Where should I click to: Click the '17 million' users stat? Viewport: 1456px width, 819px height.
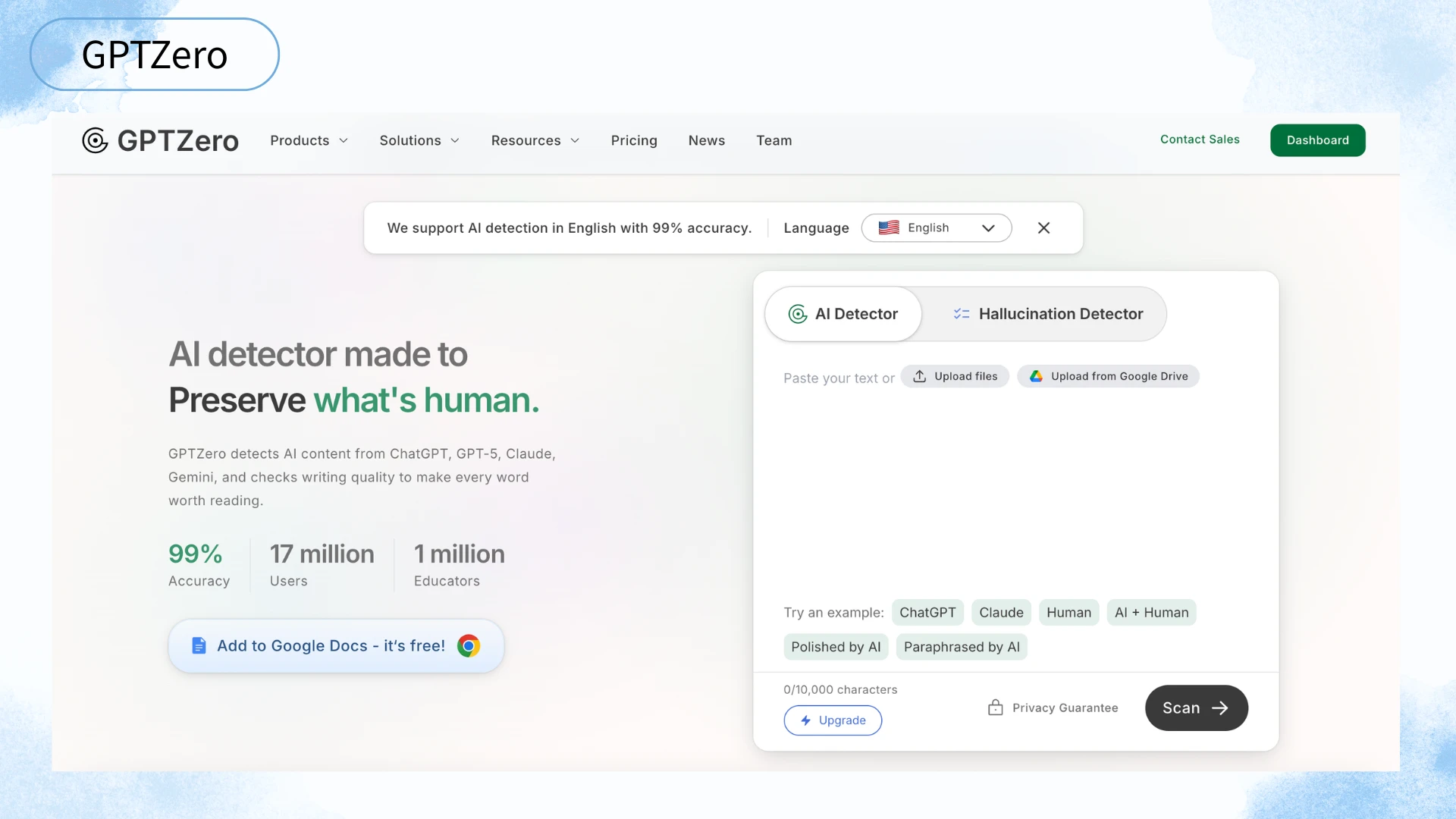coord(322,554)
